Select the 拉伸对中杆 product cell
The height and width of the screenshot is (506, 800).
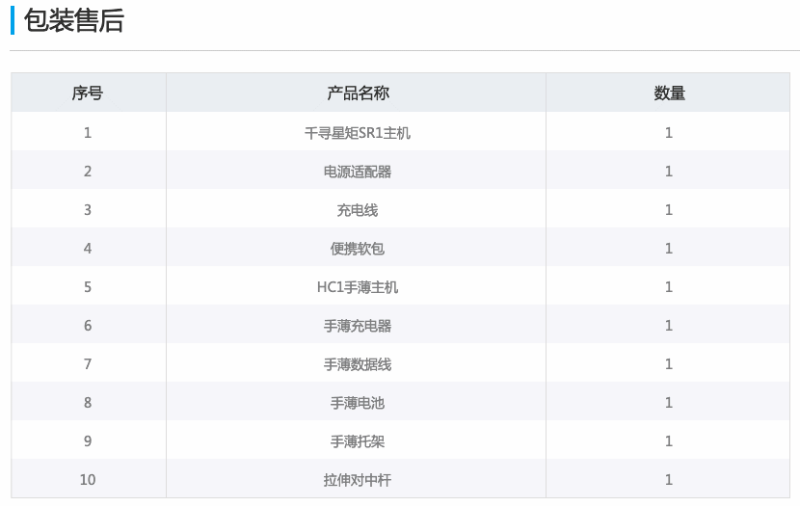(357, 480)
